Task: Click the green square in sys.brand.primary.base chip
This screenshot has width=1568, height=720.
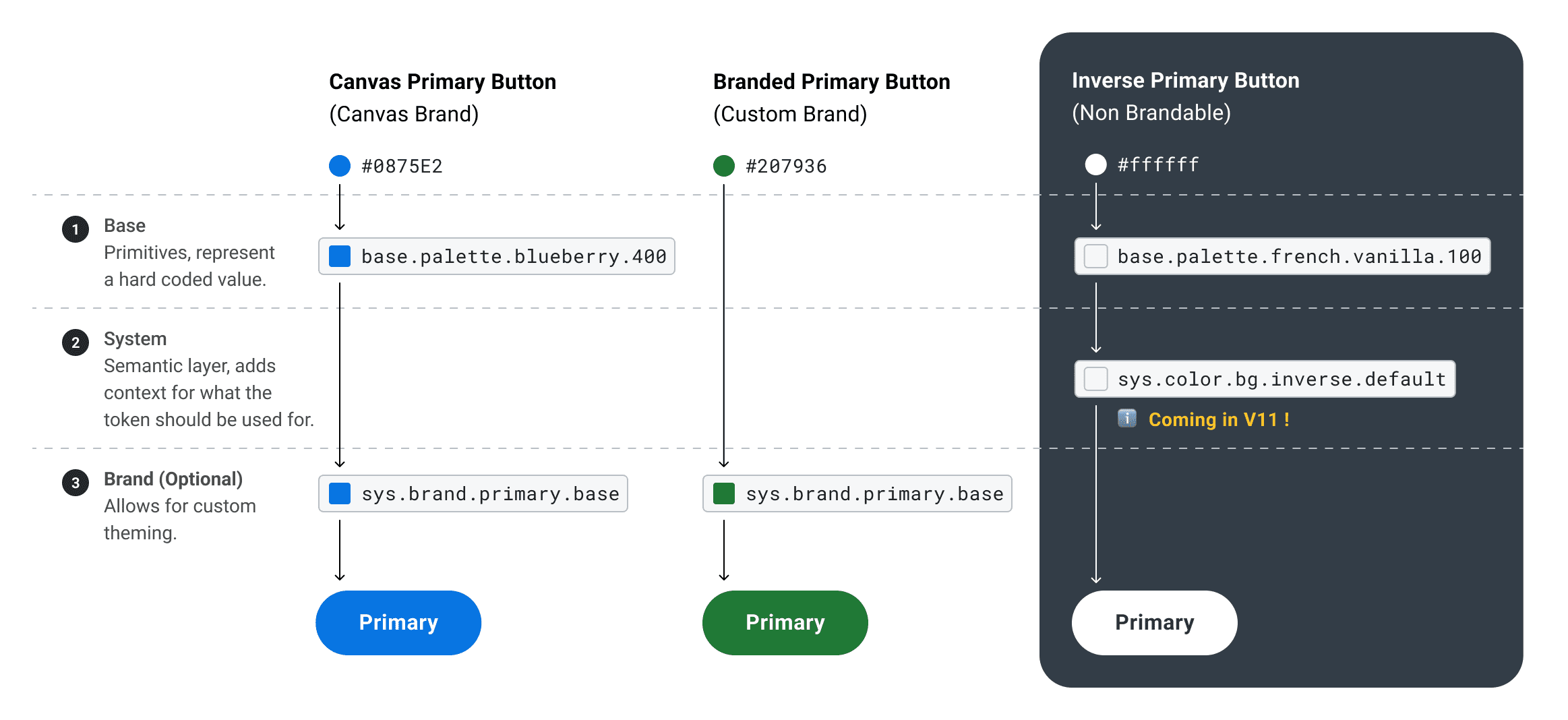Action: click(724, 493)
